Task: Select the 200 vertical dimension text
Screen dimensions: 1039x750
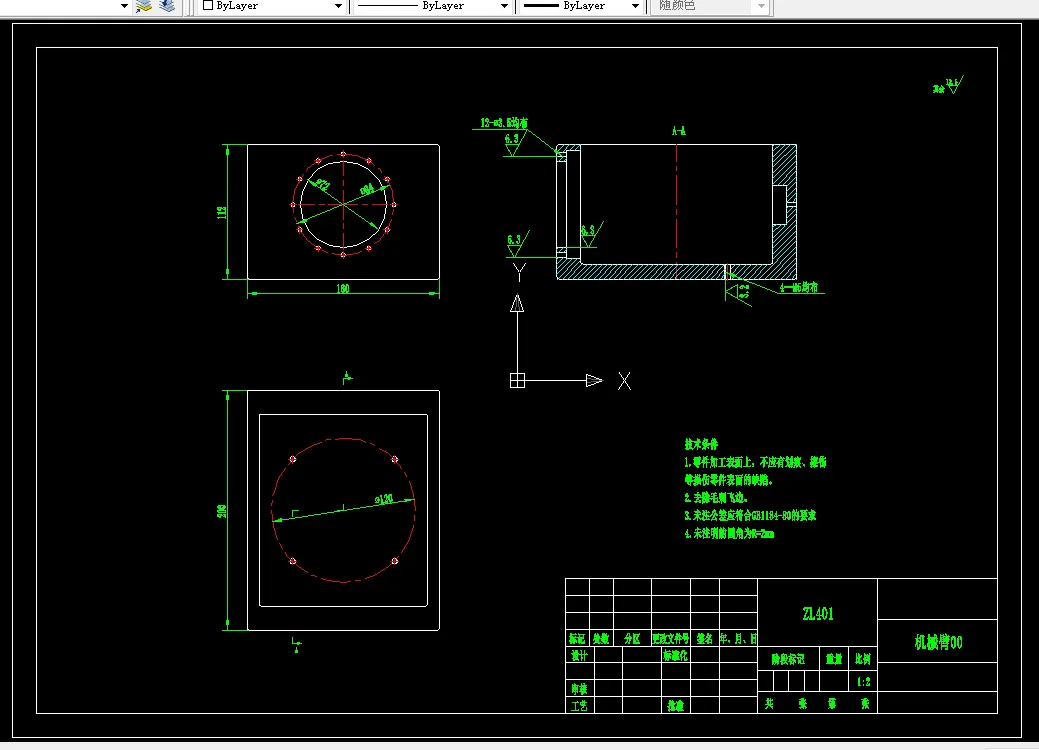Action: point(222,511)
